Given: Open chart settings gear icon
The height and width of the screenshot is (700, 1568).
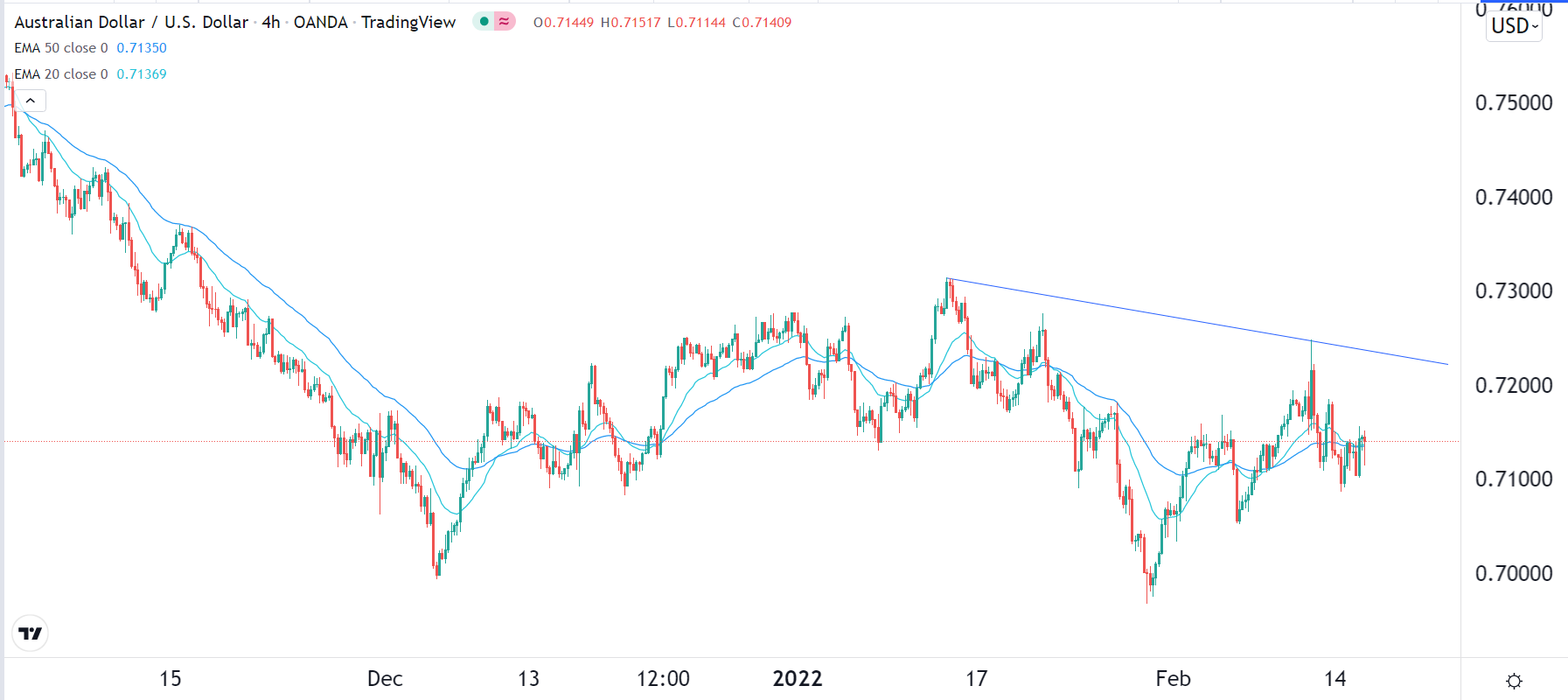Looking at the screenshot, I should (x=1515, y=681).
